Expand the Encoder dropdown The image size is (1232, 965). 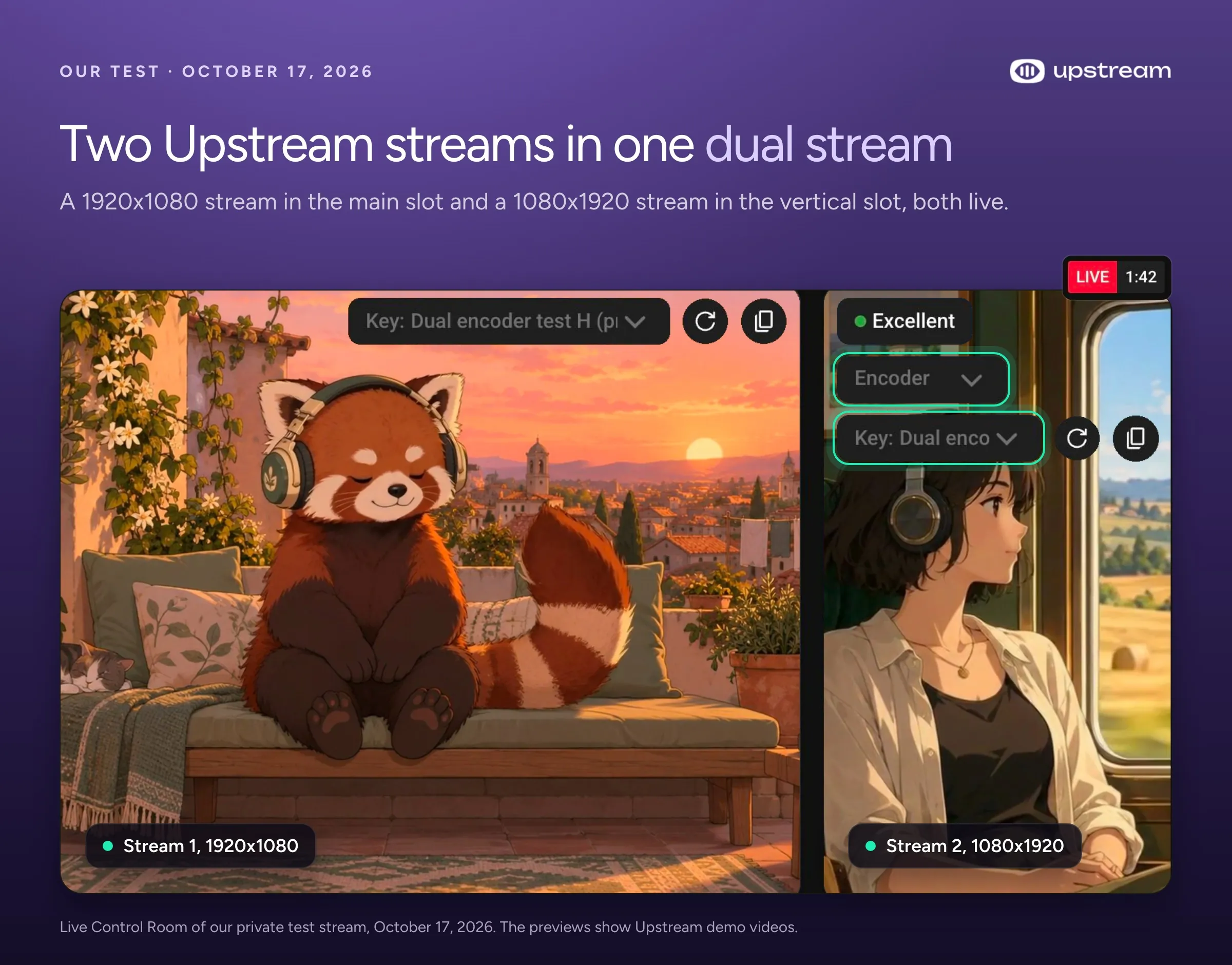coord(921,378)
